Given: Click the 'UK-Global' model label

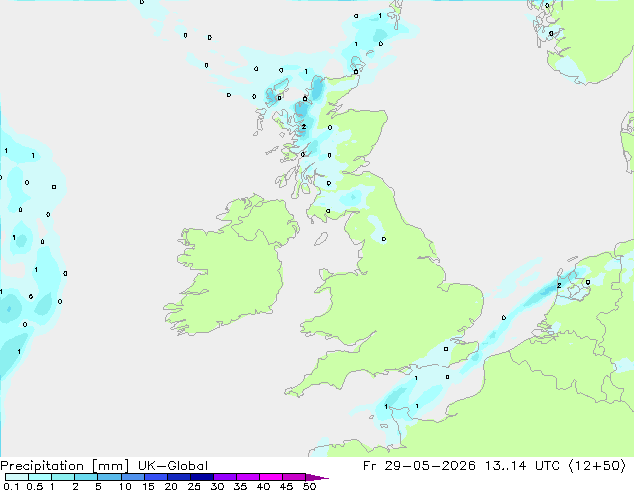Looking at the screenshot, I should tap(173, 466).
